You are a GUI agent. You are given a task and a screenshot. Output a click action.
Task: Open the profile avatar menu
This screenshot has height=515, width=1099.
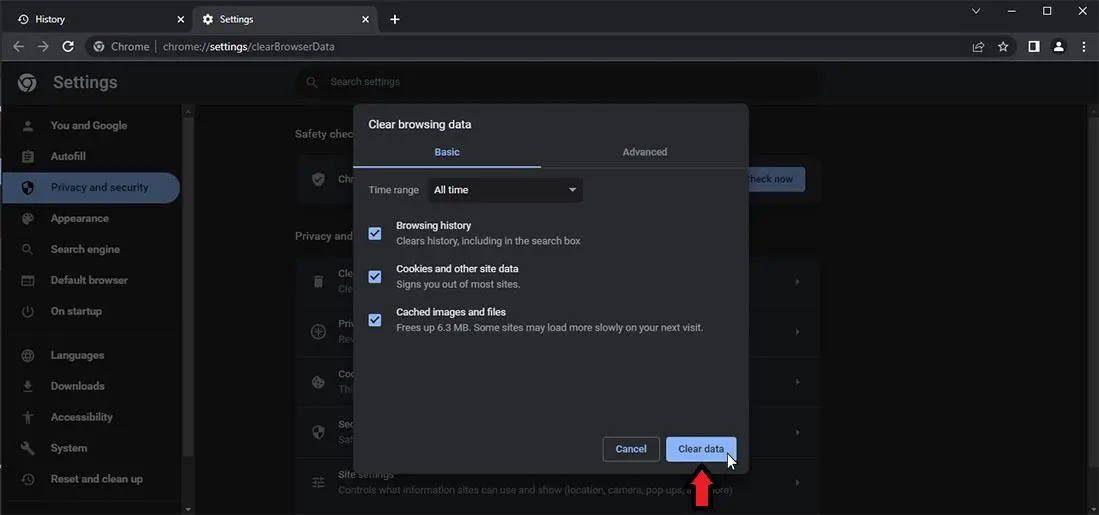[1058, 46]
